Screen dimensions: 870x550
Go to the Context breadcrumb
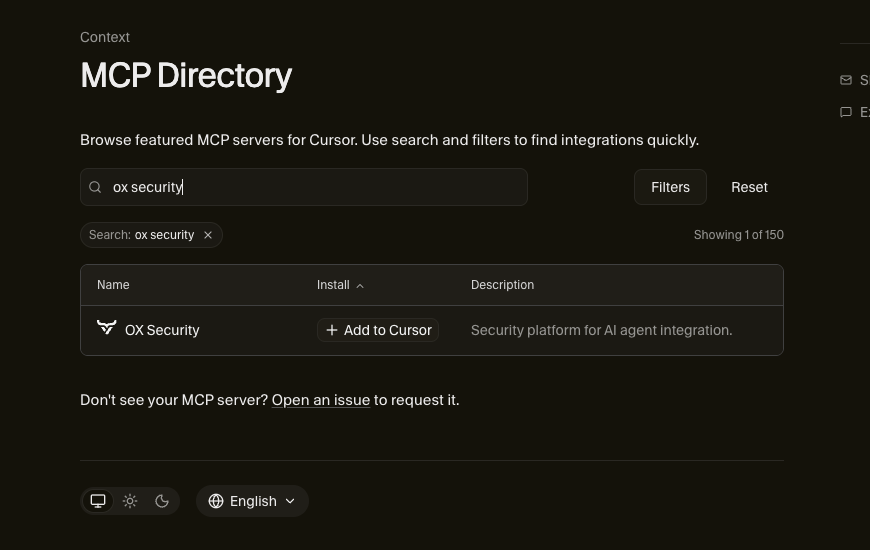[105, 37]
